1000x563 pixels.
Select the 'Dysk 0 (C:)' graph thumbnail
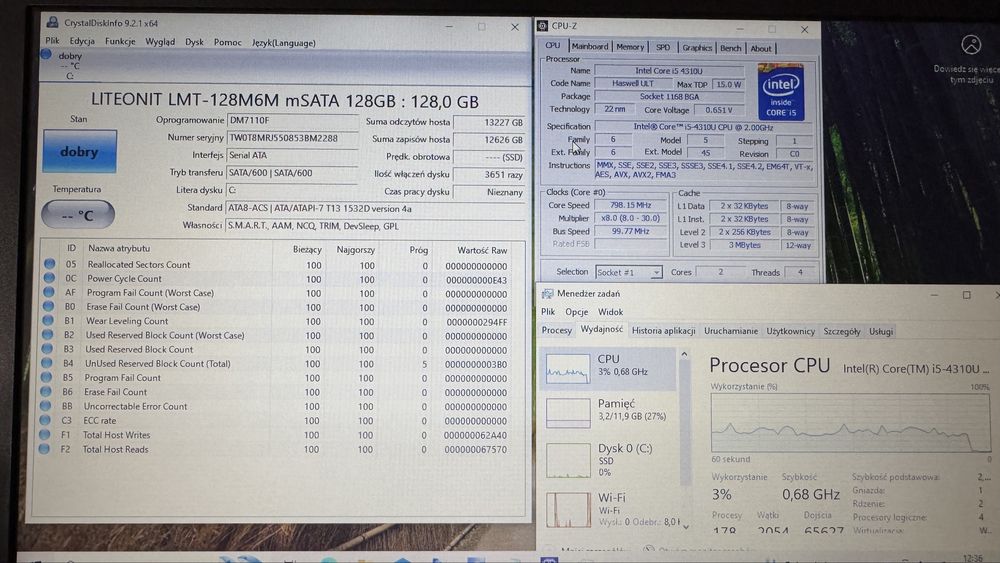pyautogui.click(x=568, y=462)
